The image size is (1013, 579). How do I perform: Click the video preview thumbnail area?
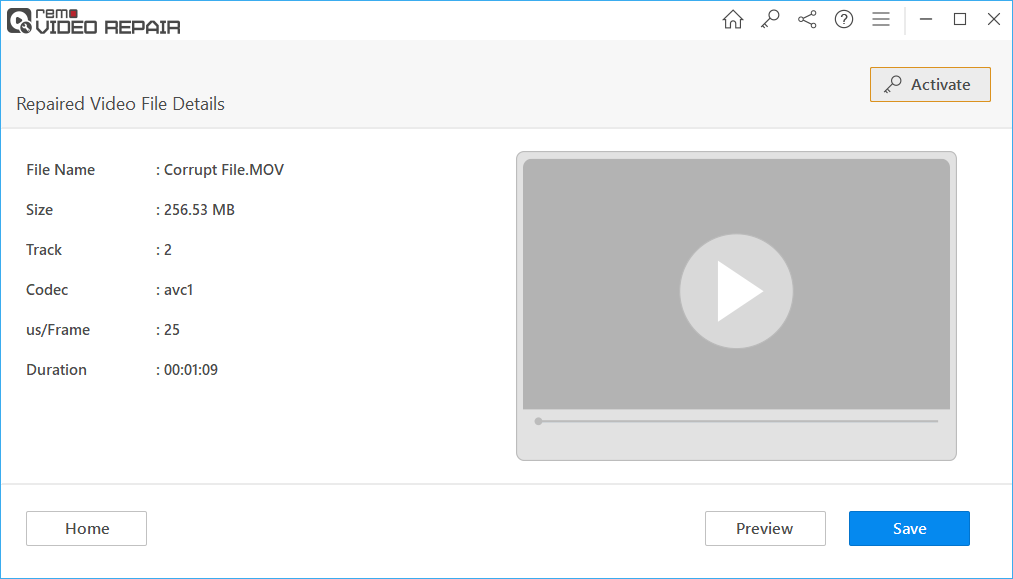736,291
